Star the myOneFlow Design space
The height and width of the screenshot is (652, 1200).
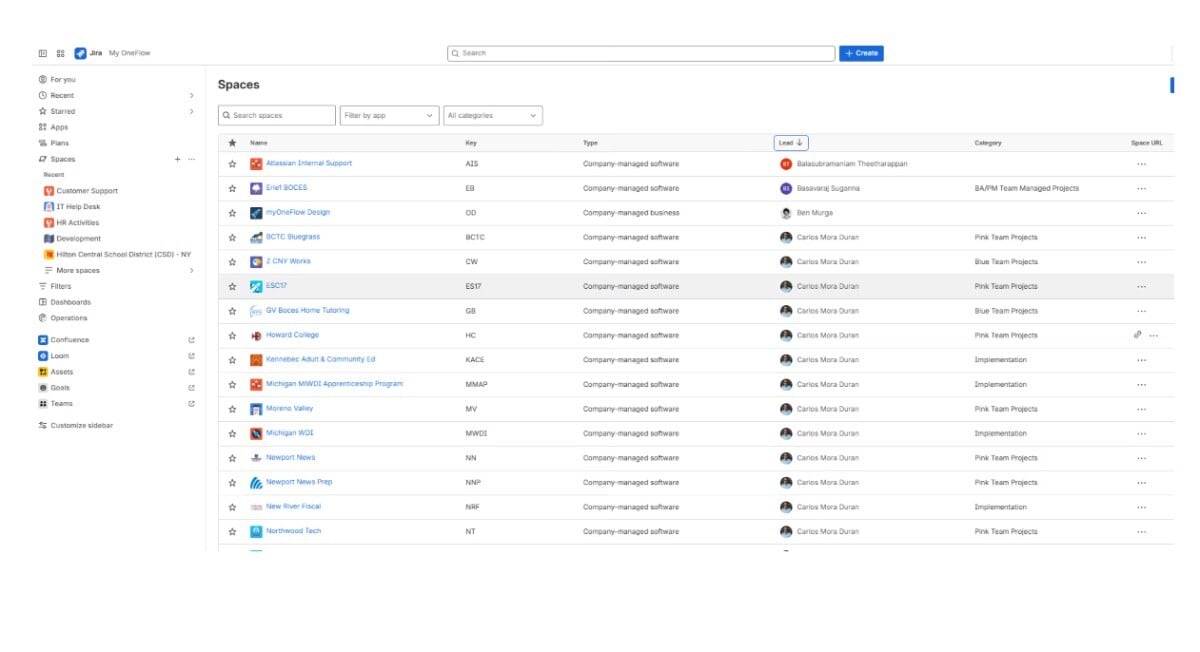[232, 213]
